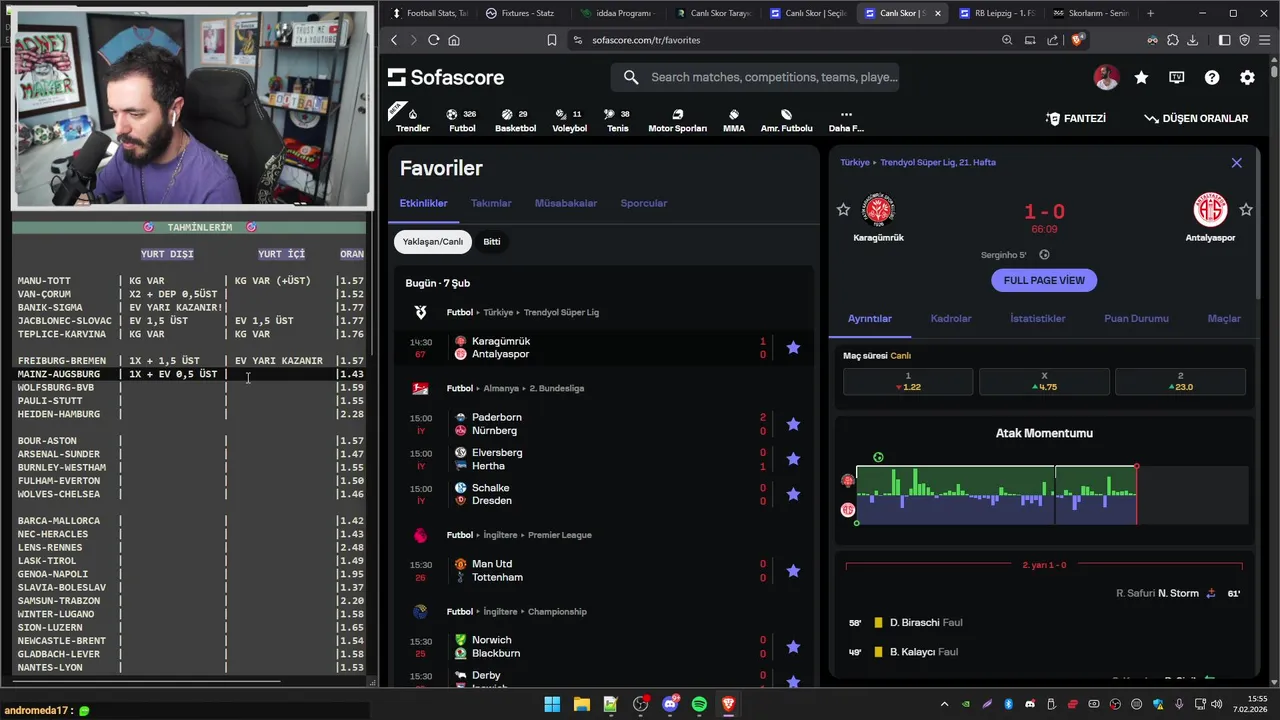1280x720 pixels.
Task: Open the FANTEZİ link
Action: [1076, 118]
